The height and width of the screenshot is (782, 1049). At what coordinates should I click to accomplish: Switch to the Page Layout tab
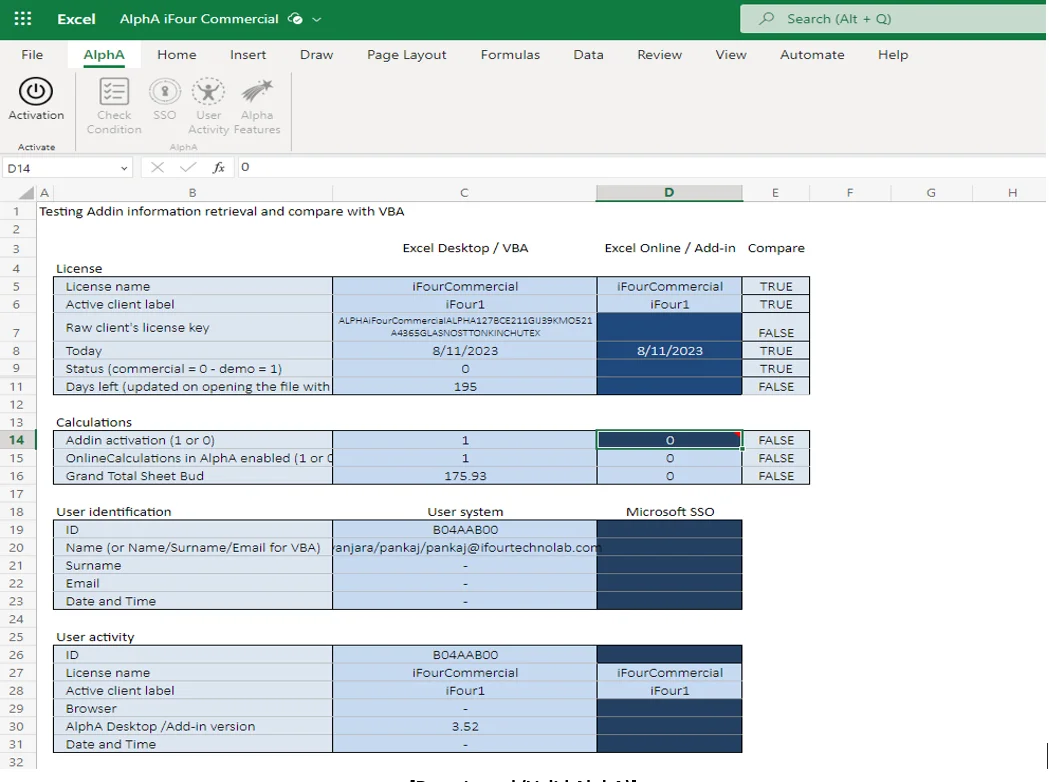(x=406, y=55)
